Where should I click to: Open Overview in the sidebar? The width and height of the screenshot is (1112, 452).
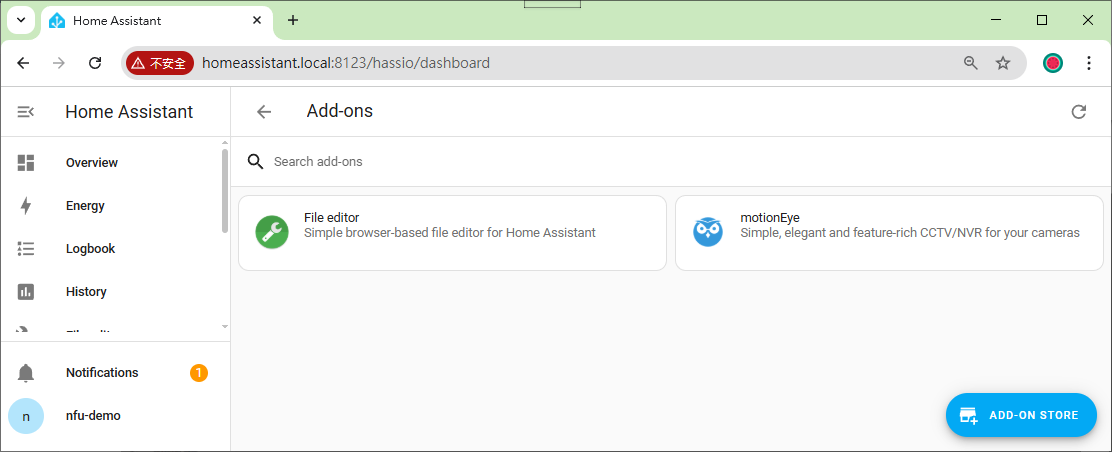(x=113, y=162)
